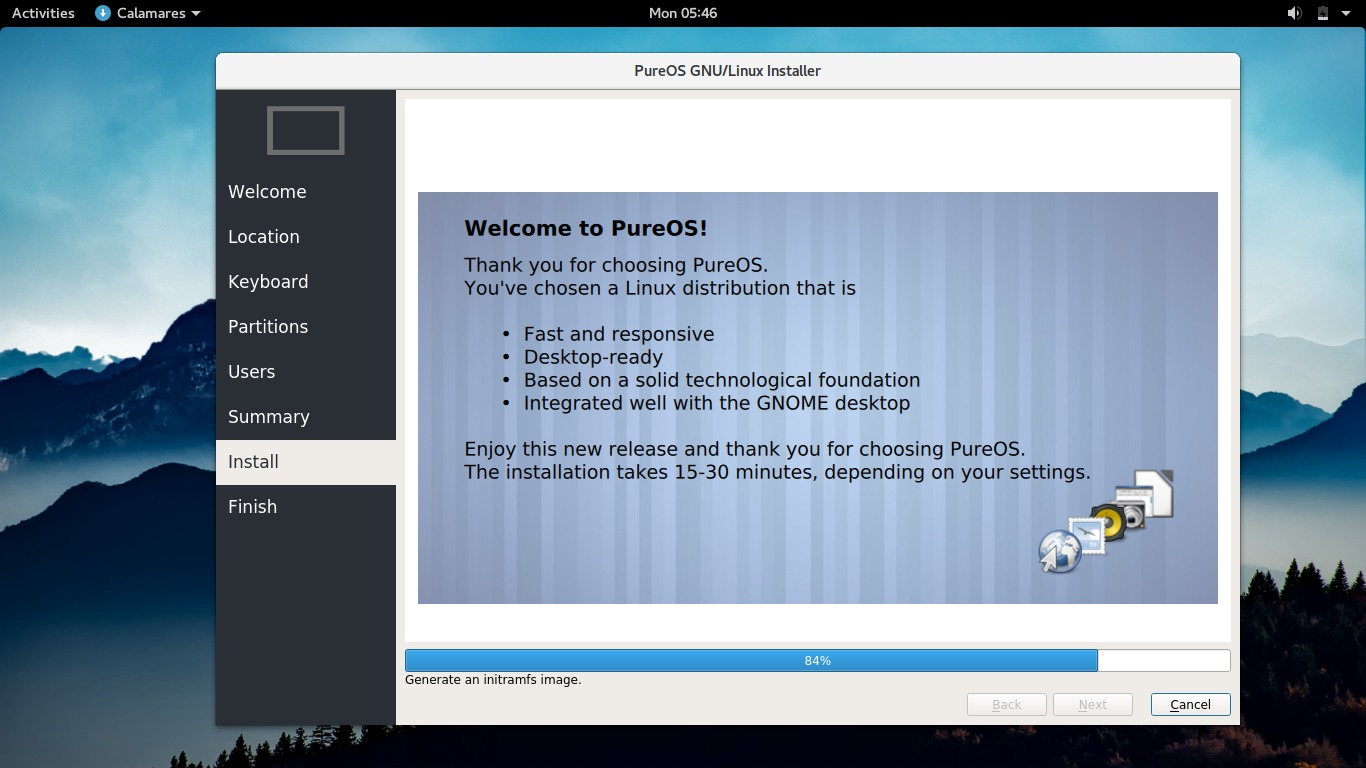1366x768 pixels.
Task: Click the disabled Next button
Action: coord(1093,704)
